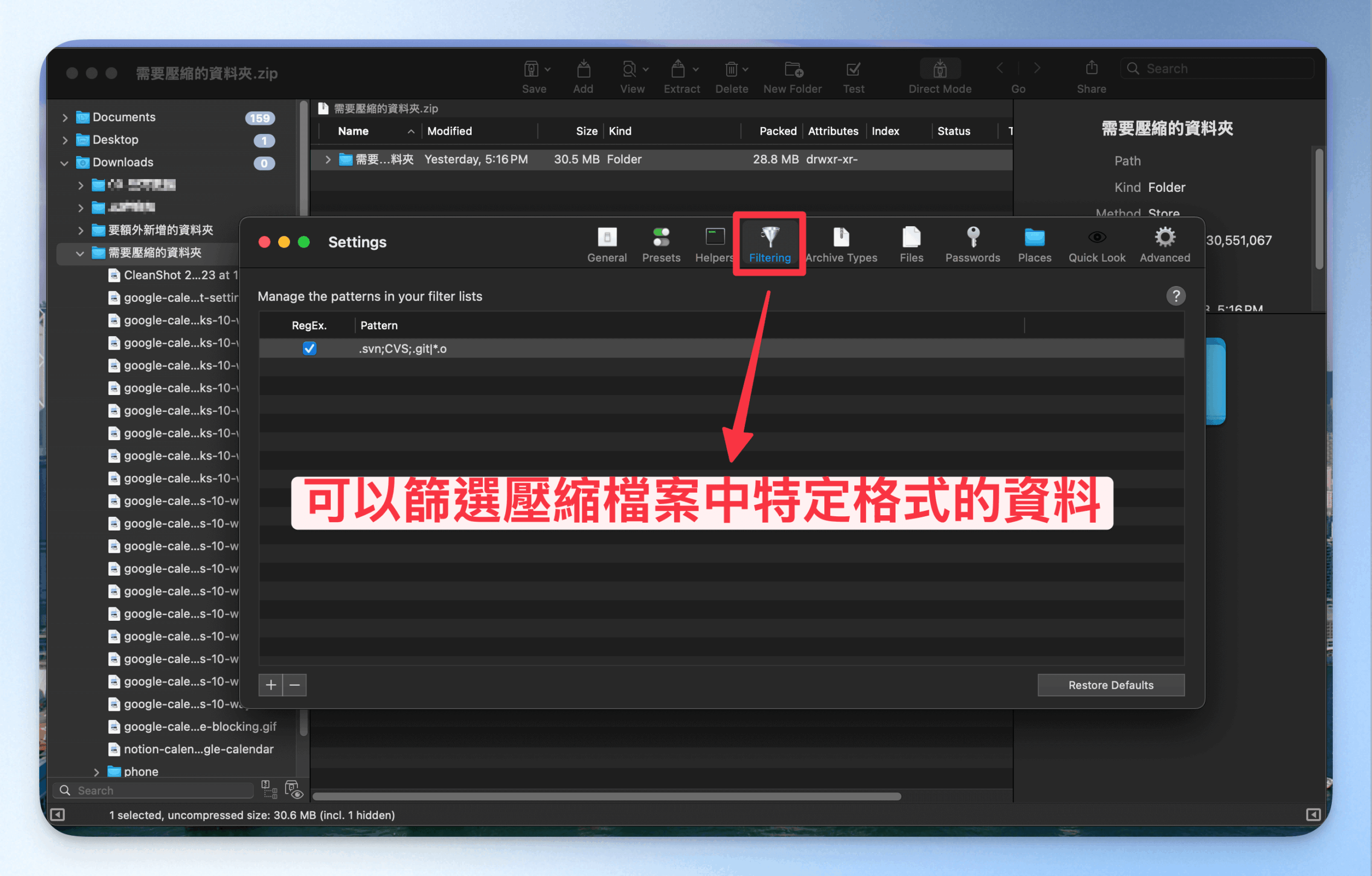Toggle Direct Mode in the toolbar
The width and height of the screenshot is (1372, 876).
point(939,70)
